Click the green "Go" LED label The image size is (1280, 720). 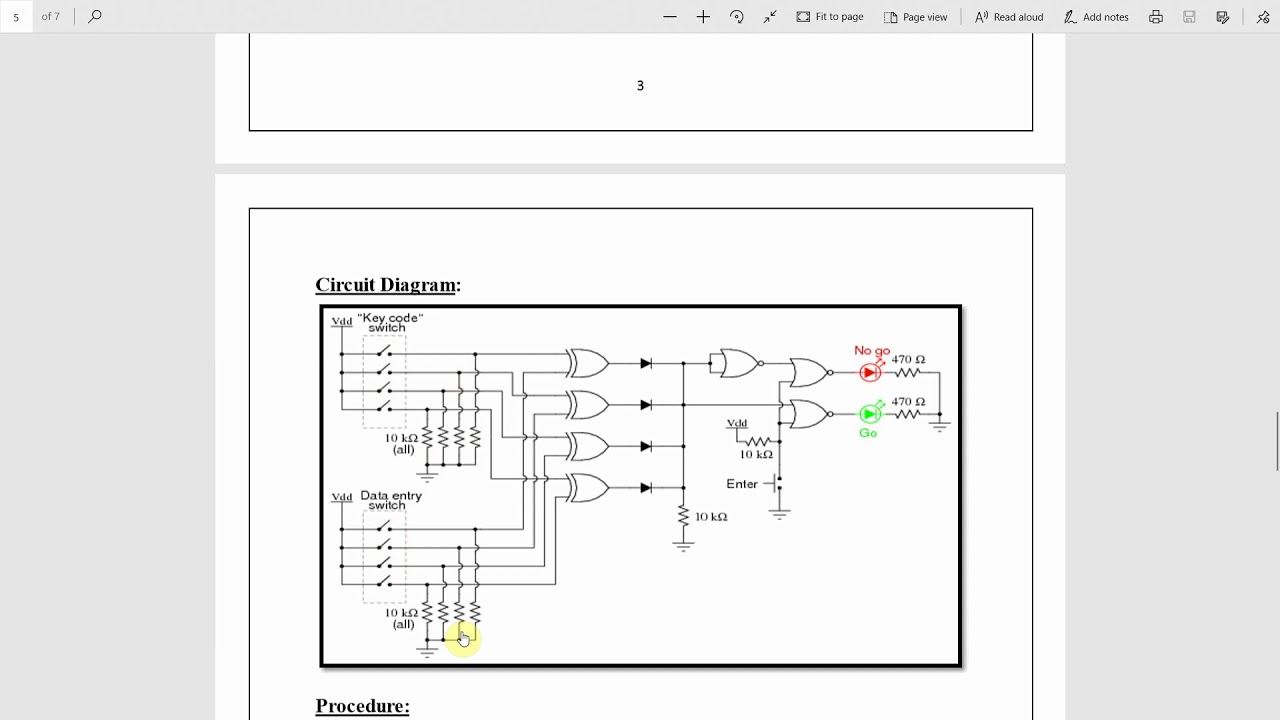(868, 433)
